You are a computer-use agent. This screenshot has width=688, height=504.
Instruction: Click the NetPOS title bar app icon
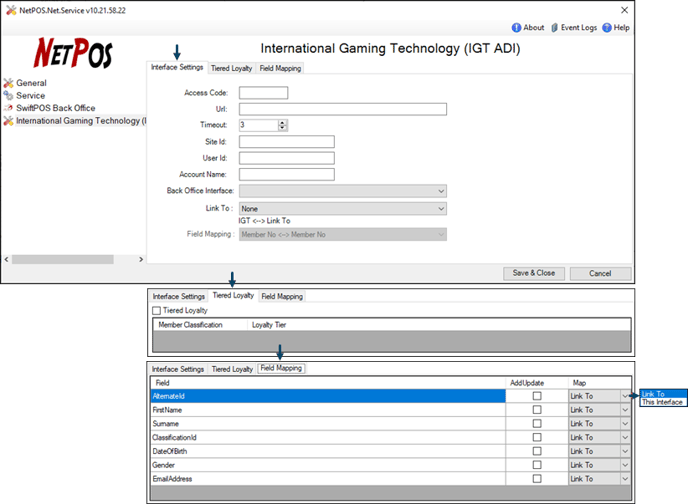click(11, 10)
